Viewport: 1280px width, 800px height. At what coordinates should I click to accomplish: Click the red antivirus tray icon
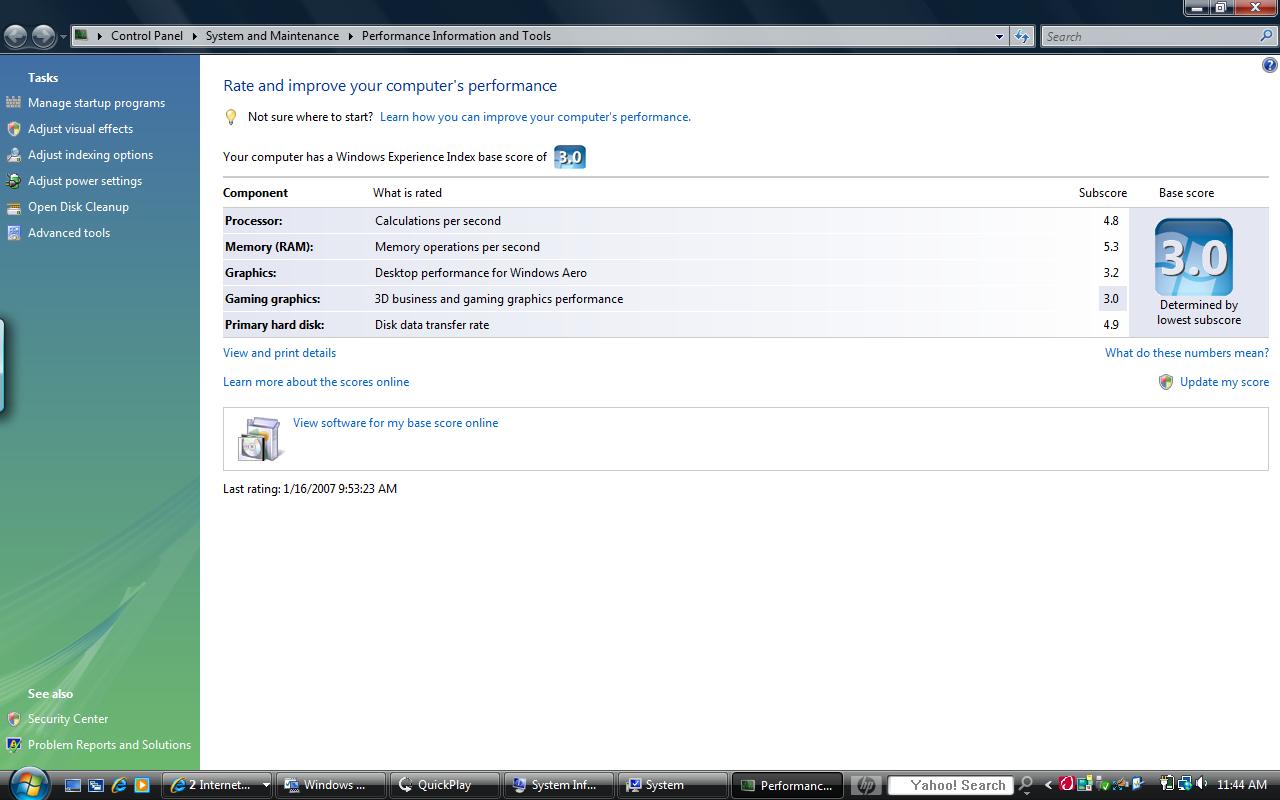[1067, 784]
